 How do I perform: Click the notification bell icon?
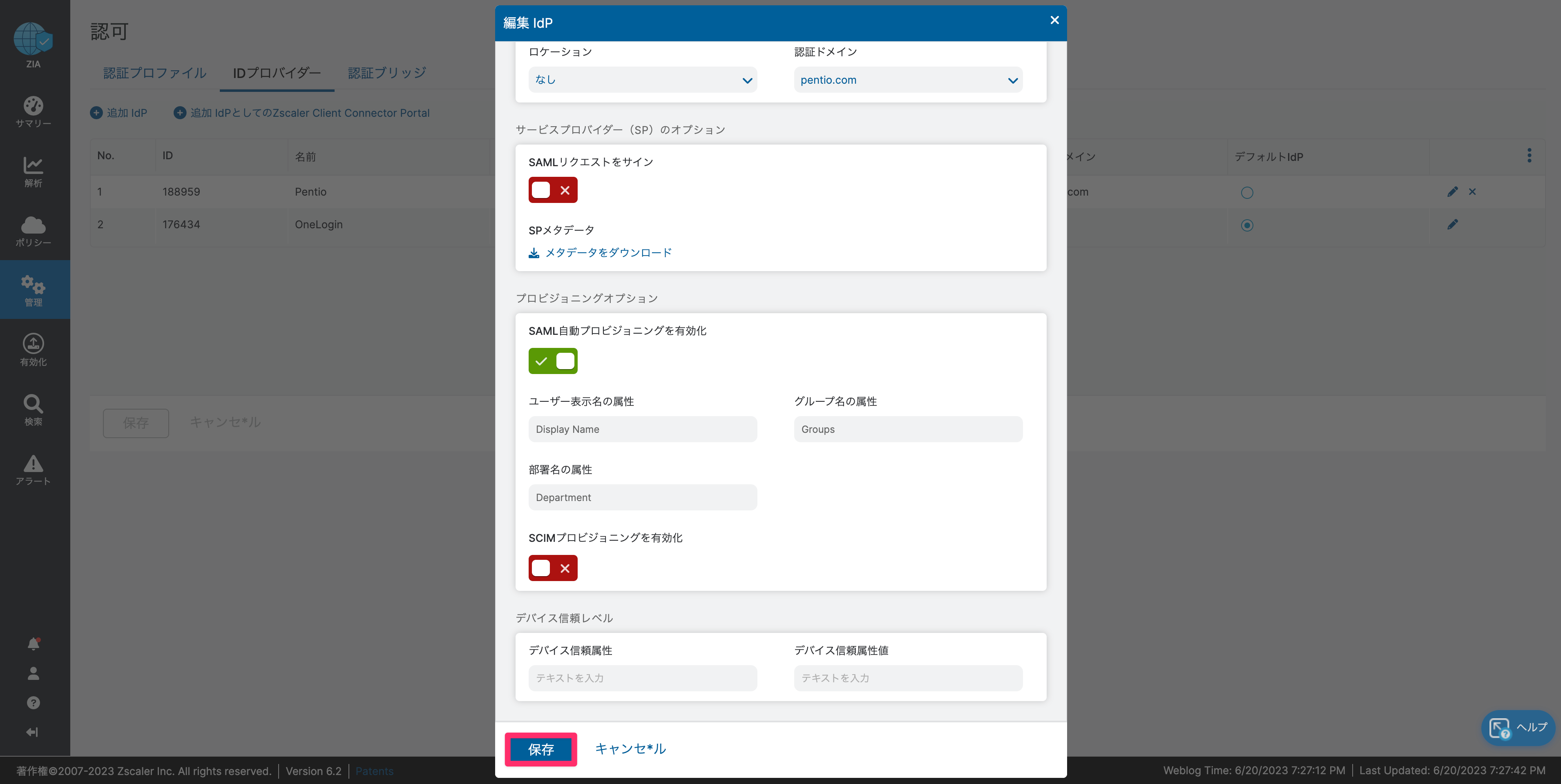tap(33, 644)
